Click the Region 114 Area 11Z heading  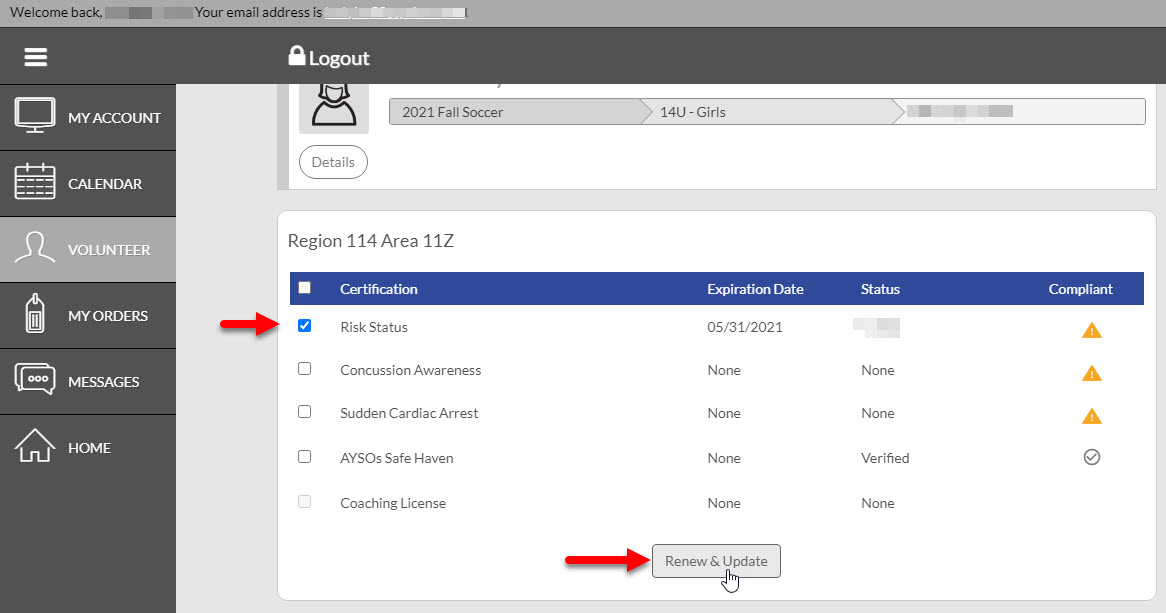(370, 241)
